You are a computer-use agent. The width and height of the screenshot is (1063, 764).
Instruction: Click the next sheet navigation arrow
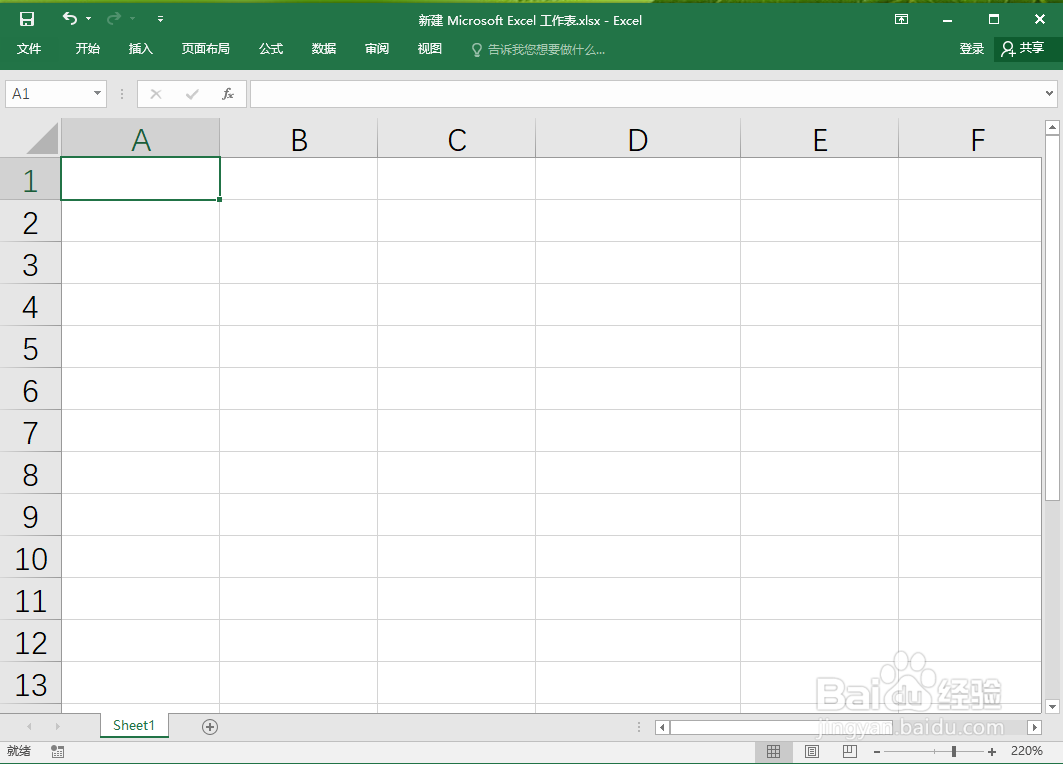click(58, 726)
